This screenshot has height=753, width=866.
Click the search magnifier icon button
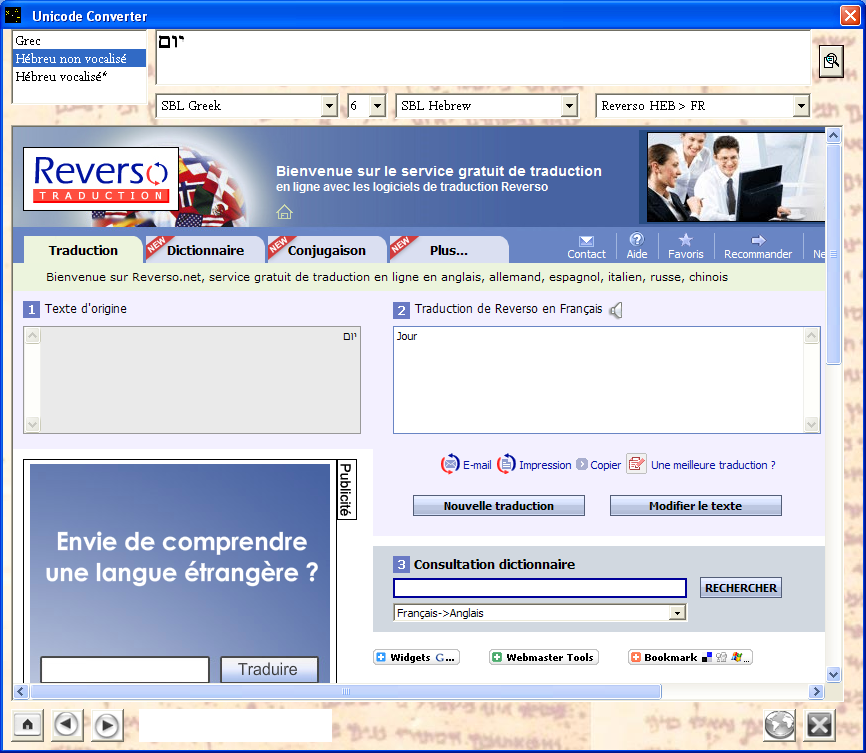click(x=831, y=61)
